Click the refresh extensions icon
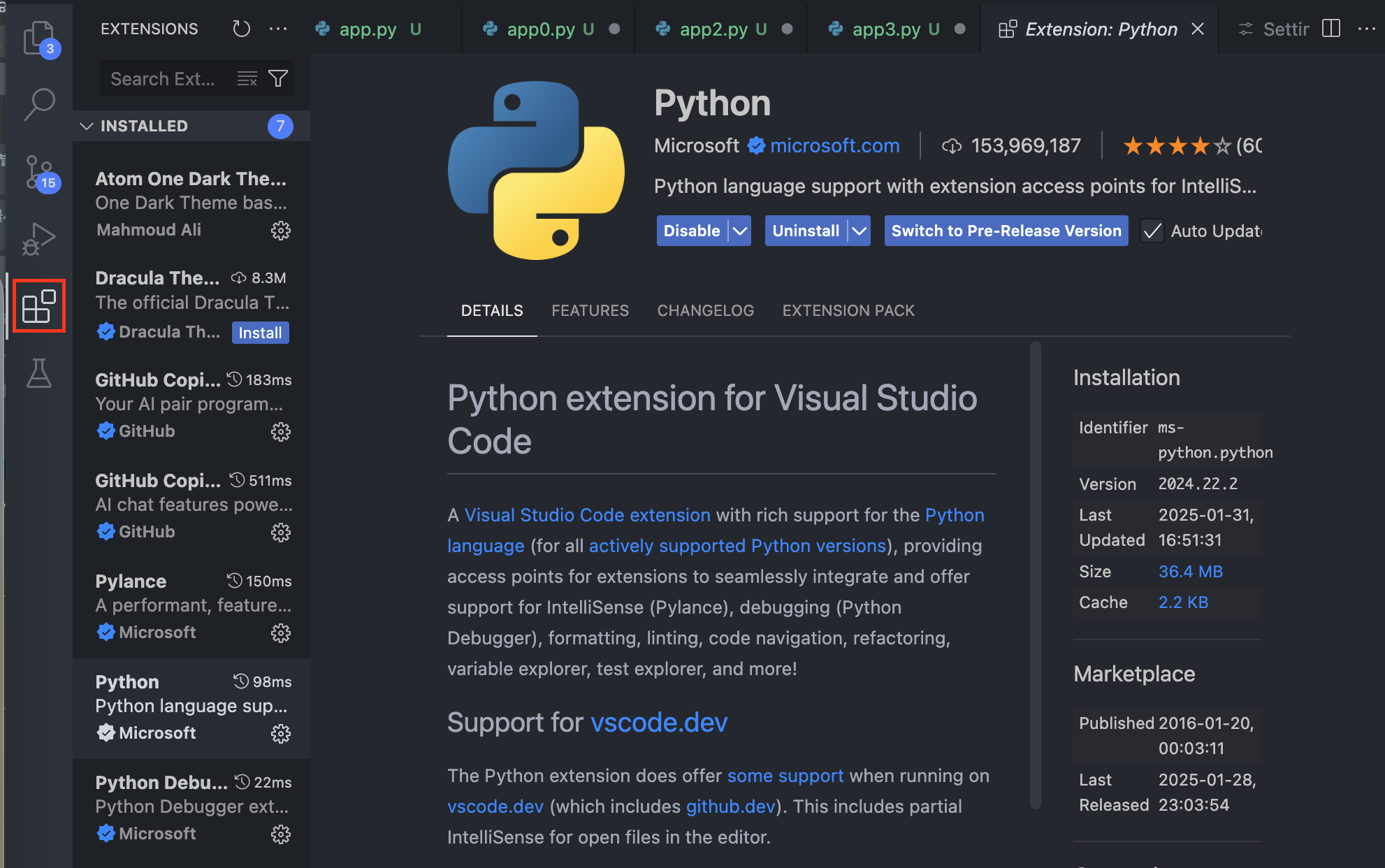The image size is (1385, 868). (x=241, y=29)
